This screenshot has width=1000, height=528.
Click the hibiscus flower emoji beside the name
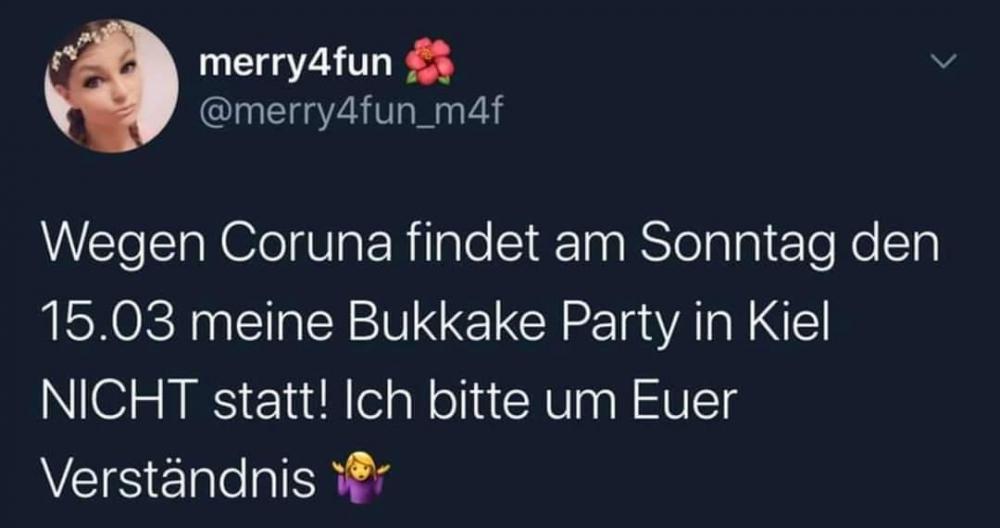(429, 62)
